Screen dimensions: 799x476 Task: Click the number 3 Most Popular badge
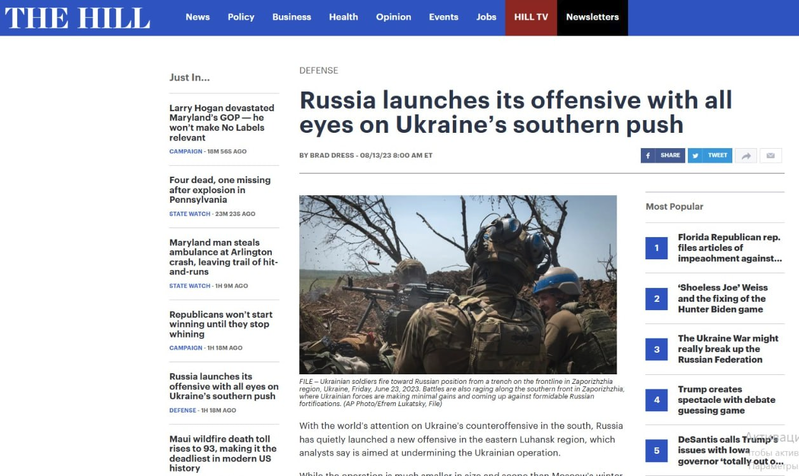click(656, 349)
